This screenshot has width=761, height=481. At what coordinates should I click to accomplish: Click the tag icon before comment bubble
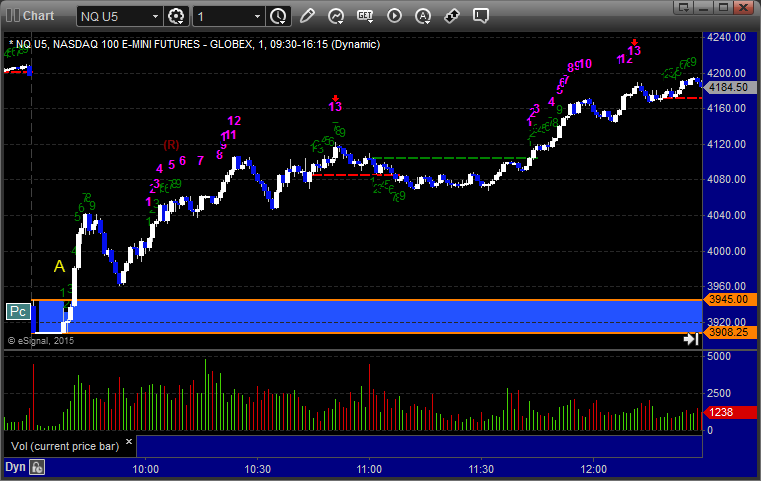[452, 16]
